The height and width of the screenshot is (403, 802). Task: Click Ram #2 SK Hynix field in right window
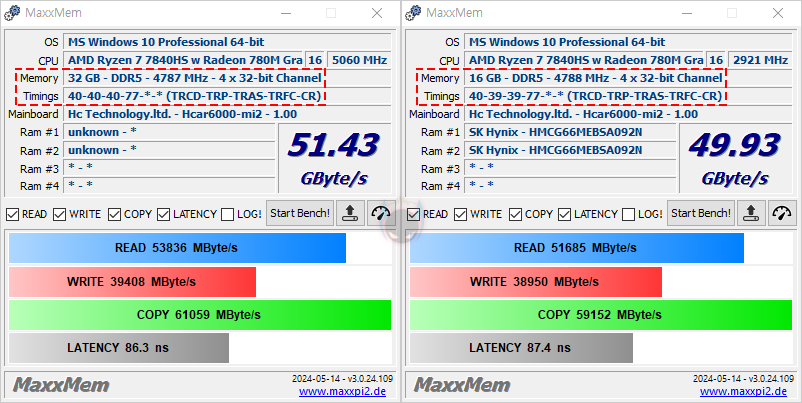point(571,150)
